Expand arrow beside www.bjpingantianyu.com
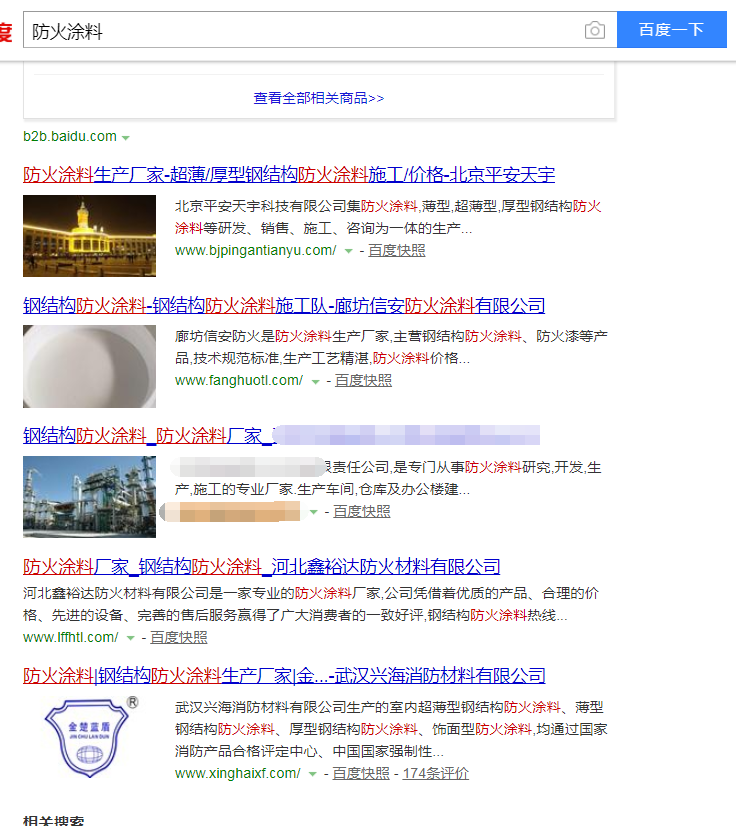 348,251
